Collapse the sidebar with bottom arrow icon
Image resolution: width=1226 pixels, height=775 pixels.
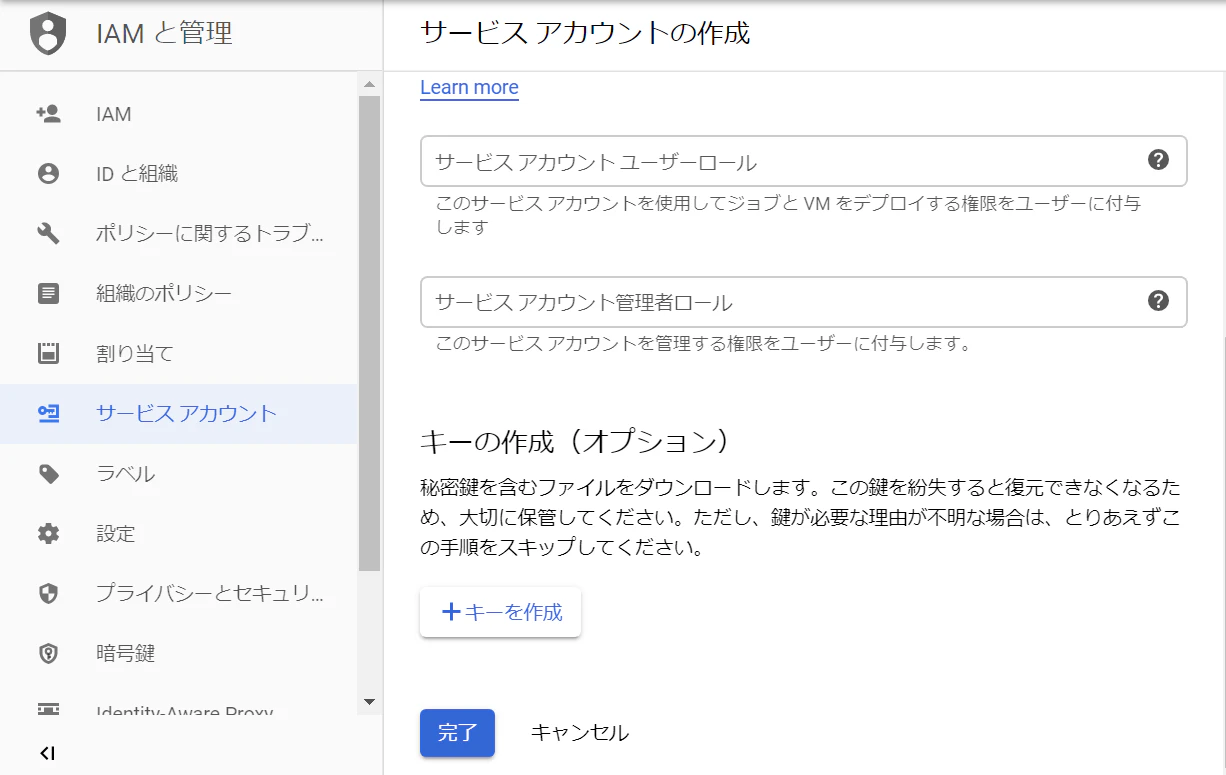[47, 753]
